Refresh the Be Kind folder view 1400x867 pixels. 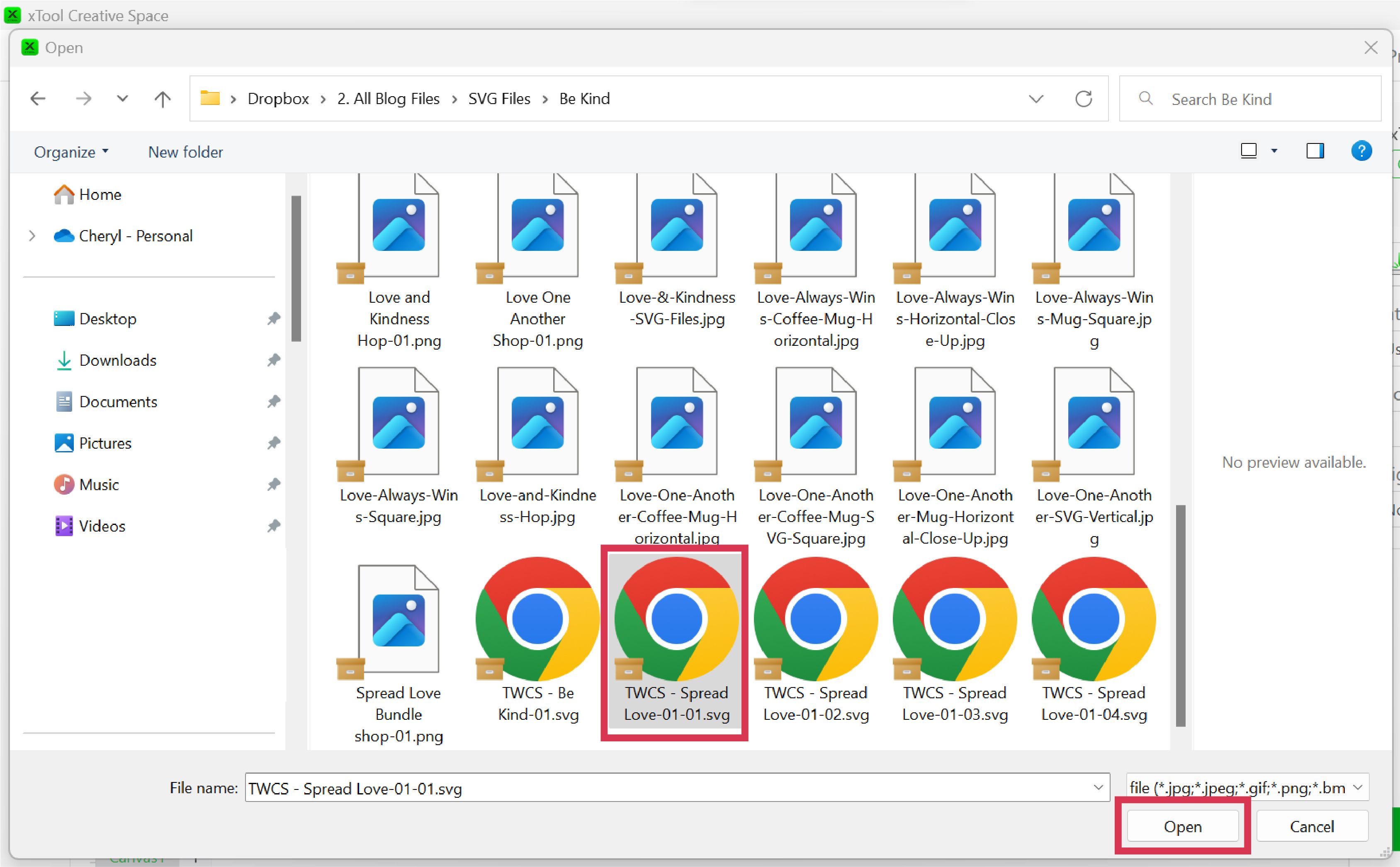pyautogui.click(x=1083, y=99)
